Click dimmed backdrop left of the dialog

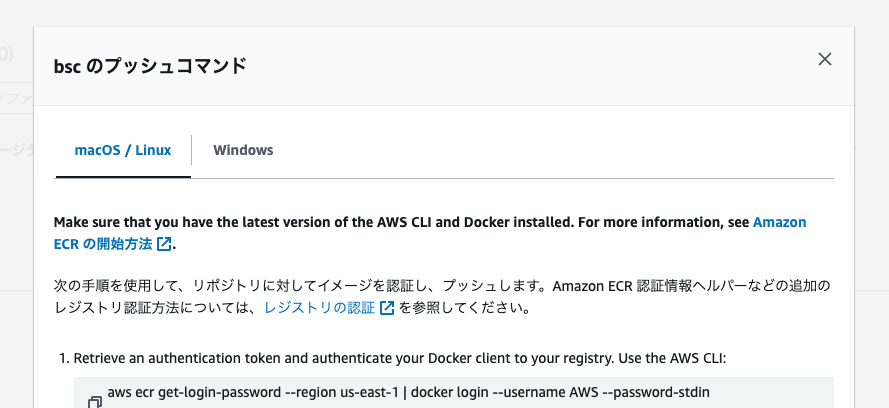click(x=16, y=250)
